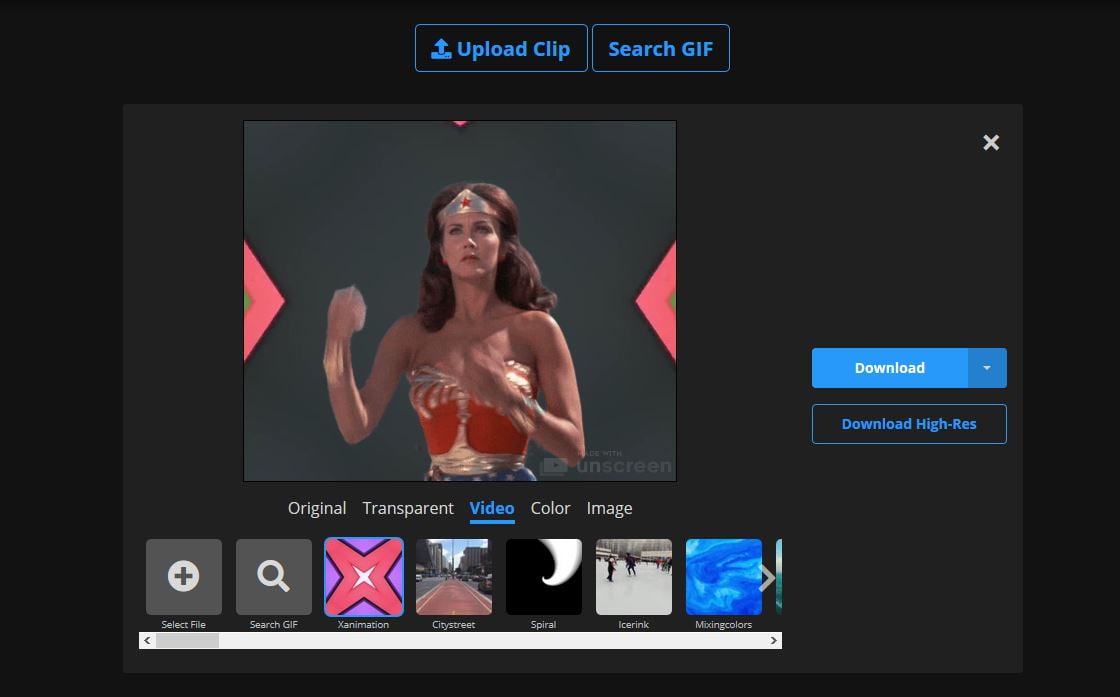Expand the Download format dropdown arrow

(987, 368)
